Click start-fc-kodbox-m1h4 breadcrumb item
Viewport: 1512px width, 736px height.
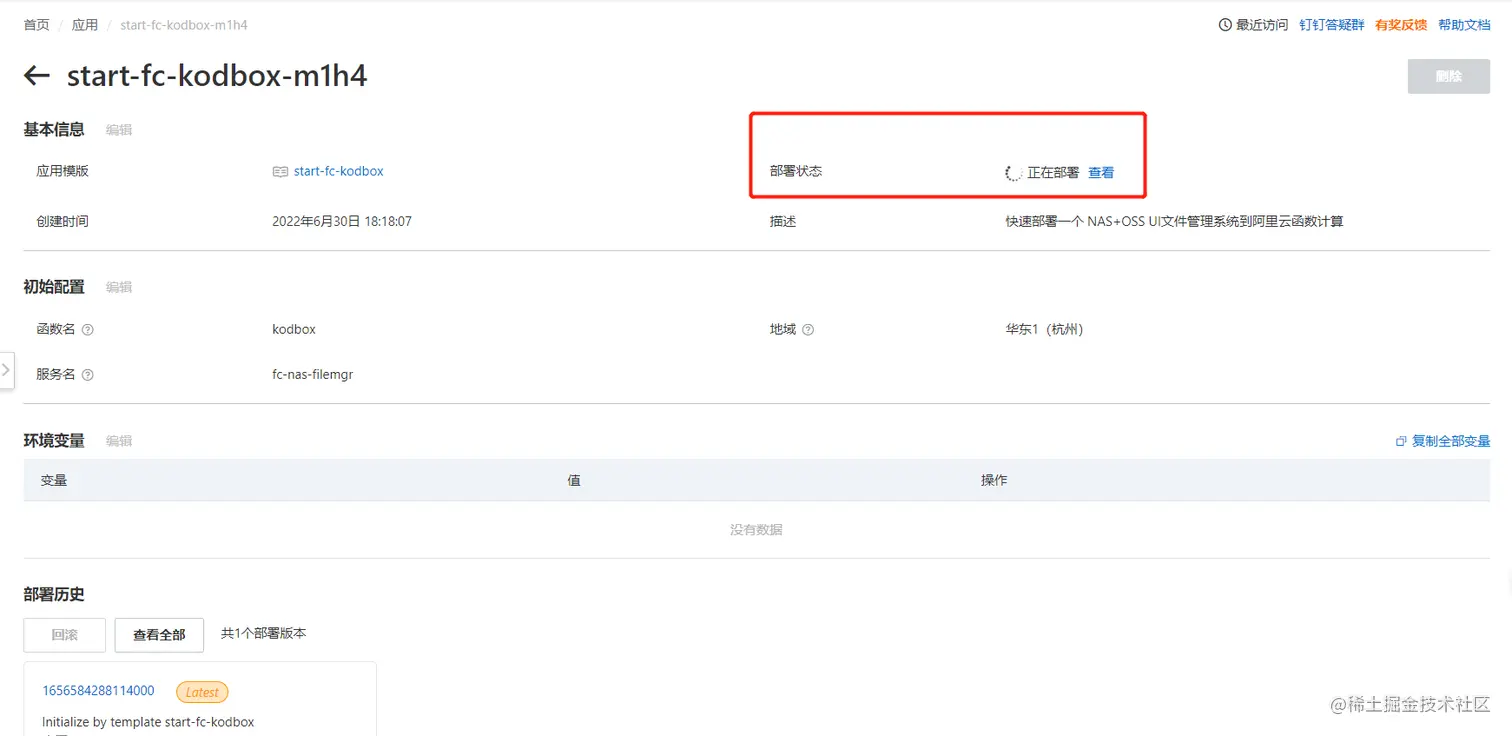tap(184, 25)
